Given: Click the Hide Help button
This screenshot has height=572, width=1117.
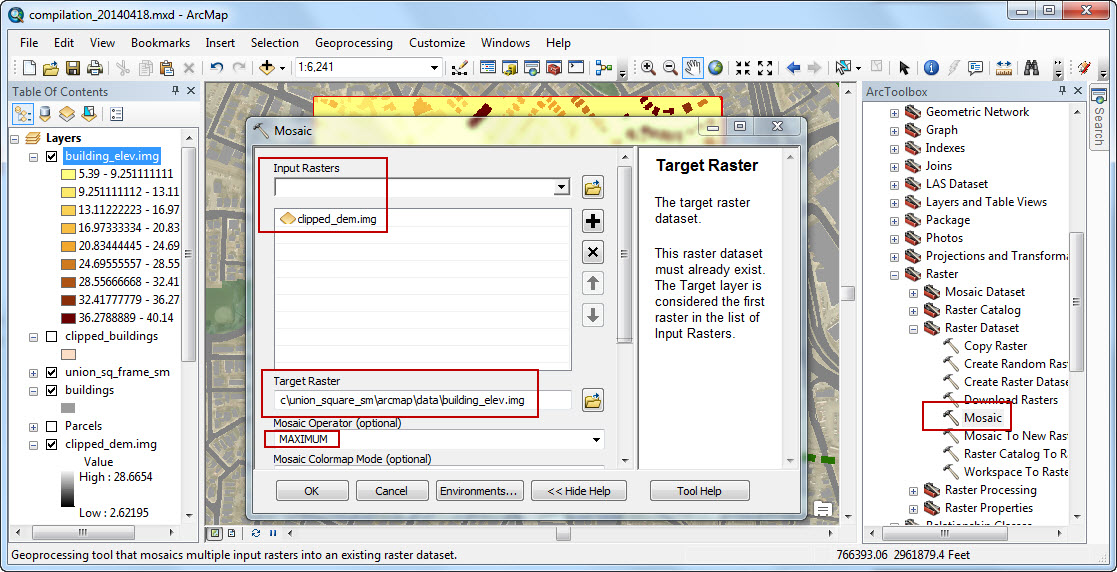Looking at the screenshot, I should (x=580, y=491).
